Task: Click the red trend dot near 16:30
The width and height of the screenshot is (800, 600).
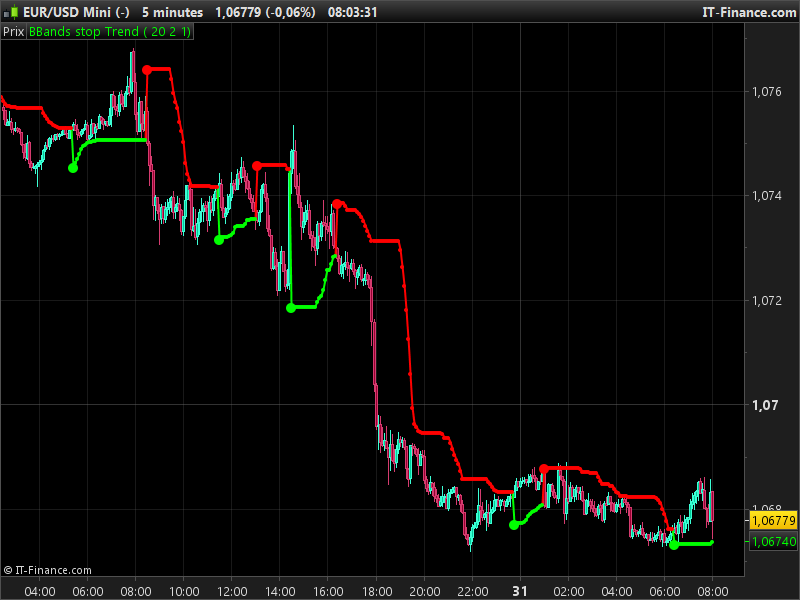Action: pyautogui.click(x=337, y=204)
